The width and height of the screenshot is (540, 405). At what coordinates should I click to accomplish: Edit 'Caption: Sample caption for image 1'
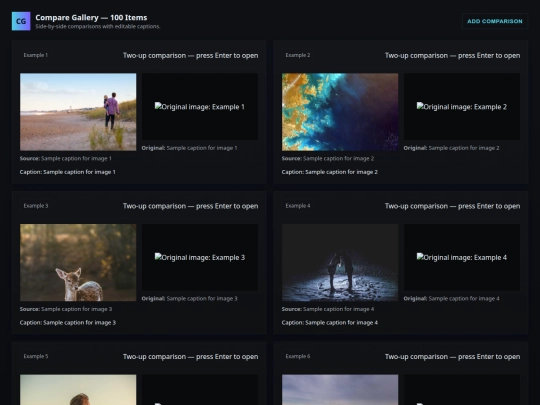pos(68,172)
